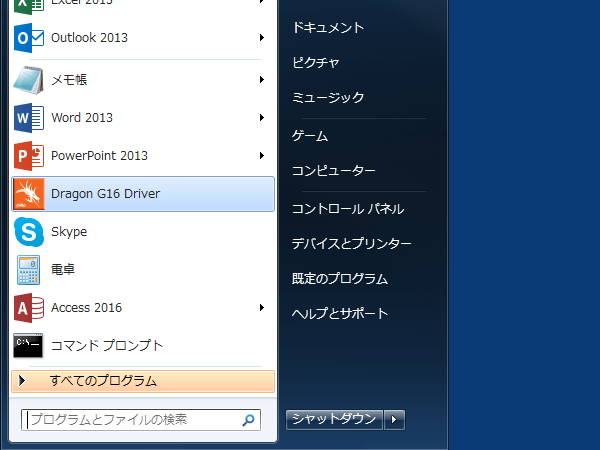
Task: Launch 電卓 by its label
Action: tap(63, 269)
